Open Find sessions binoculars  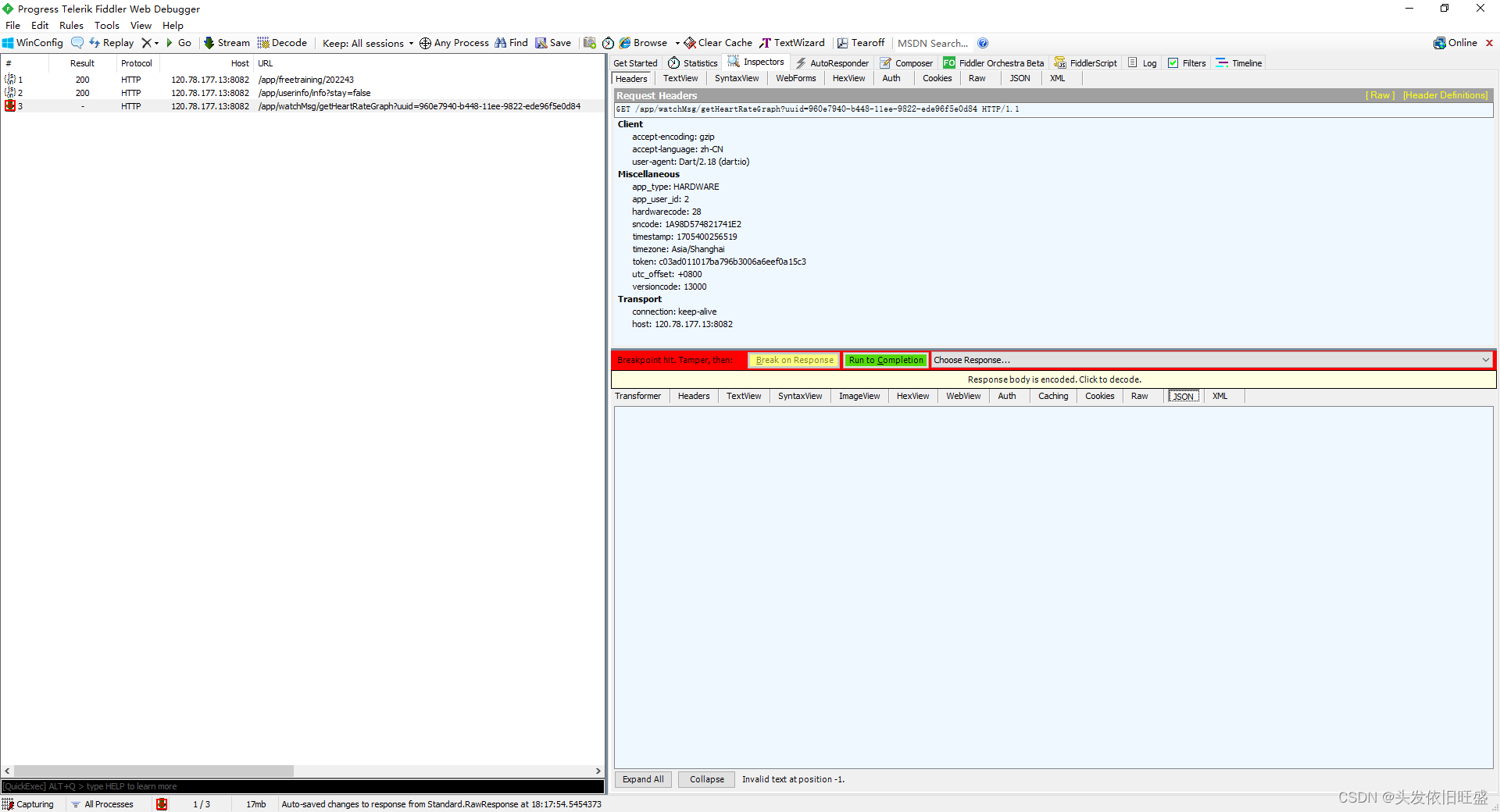click(x=512, y=43)
